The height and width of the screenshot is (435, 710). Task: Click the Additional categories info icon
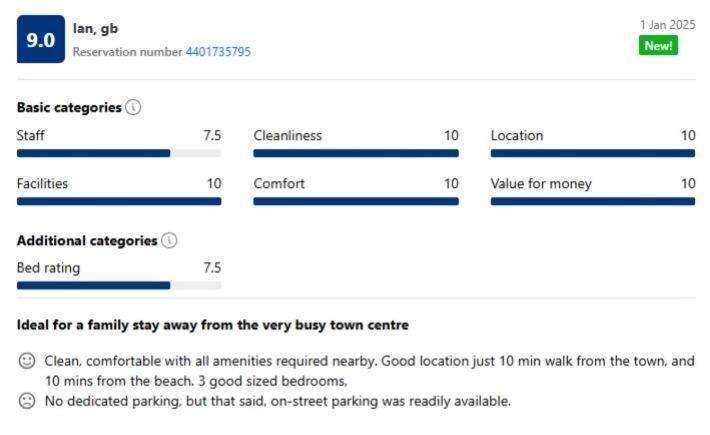tap(169, 240)
